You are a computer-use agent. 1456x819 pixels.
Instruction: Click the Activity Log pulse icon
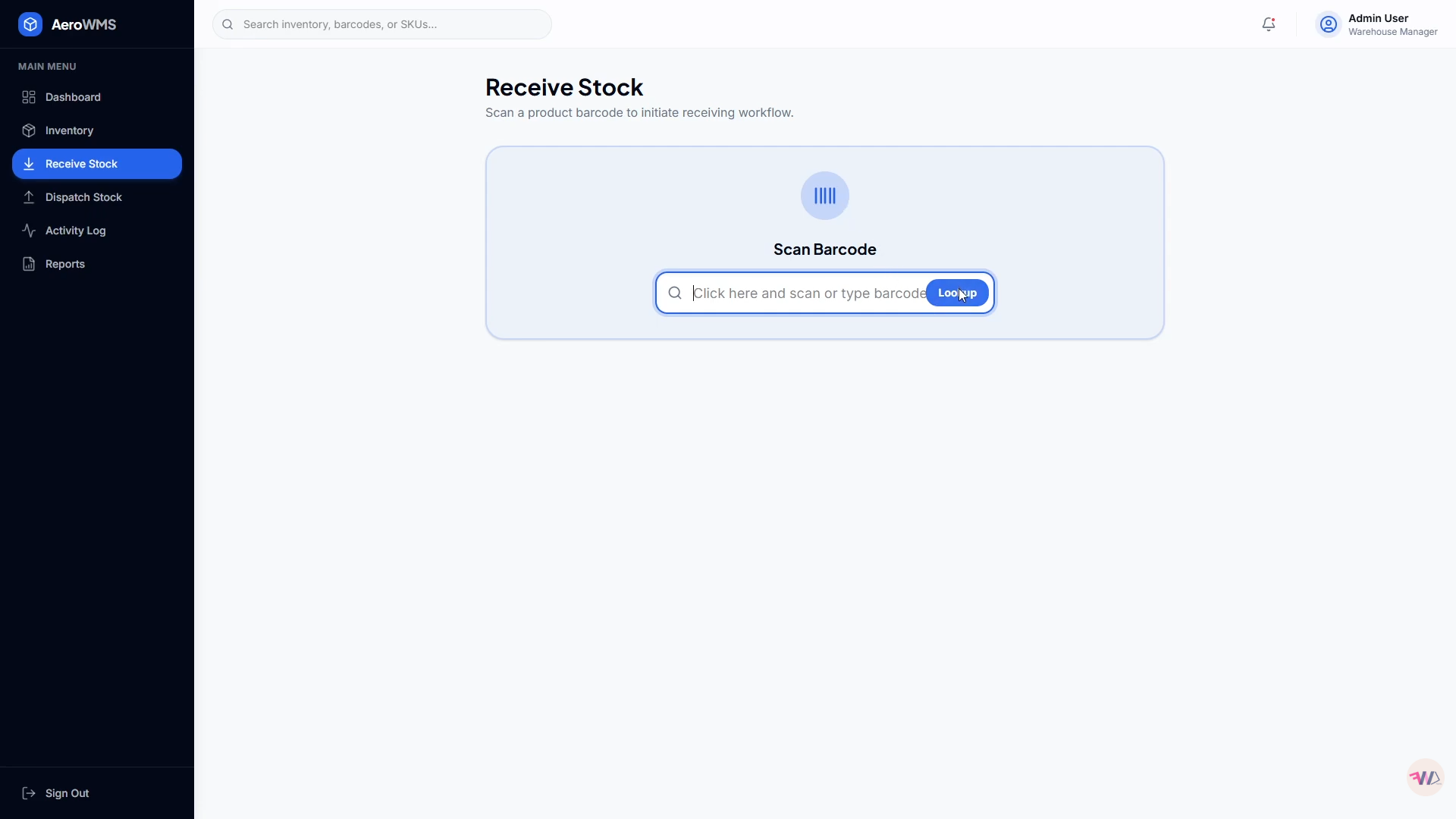[x=29, y=231]
